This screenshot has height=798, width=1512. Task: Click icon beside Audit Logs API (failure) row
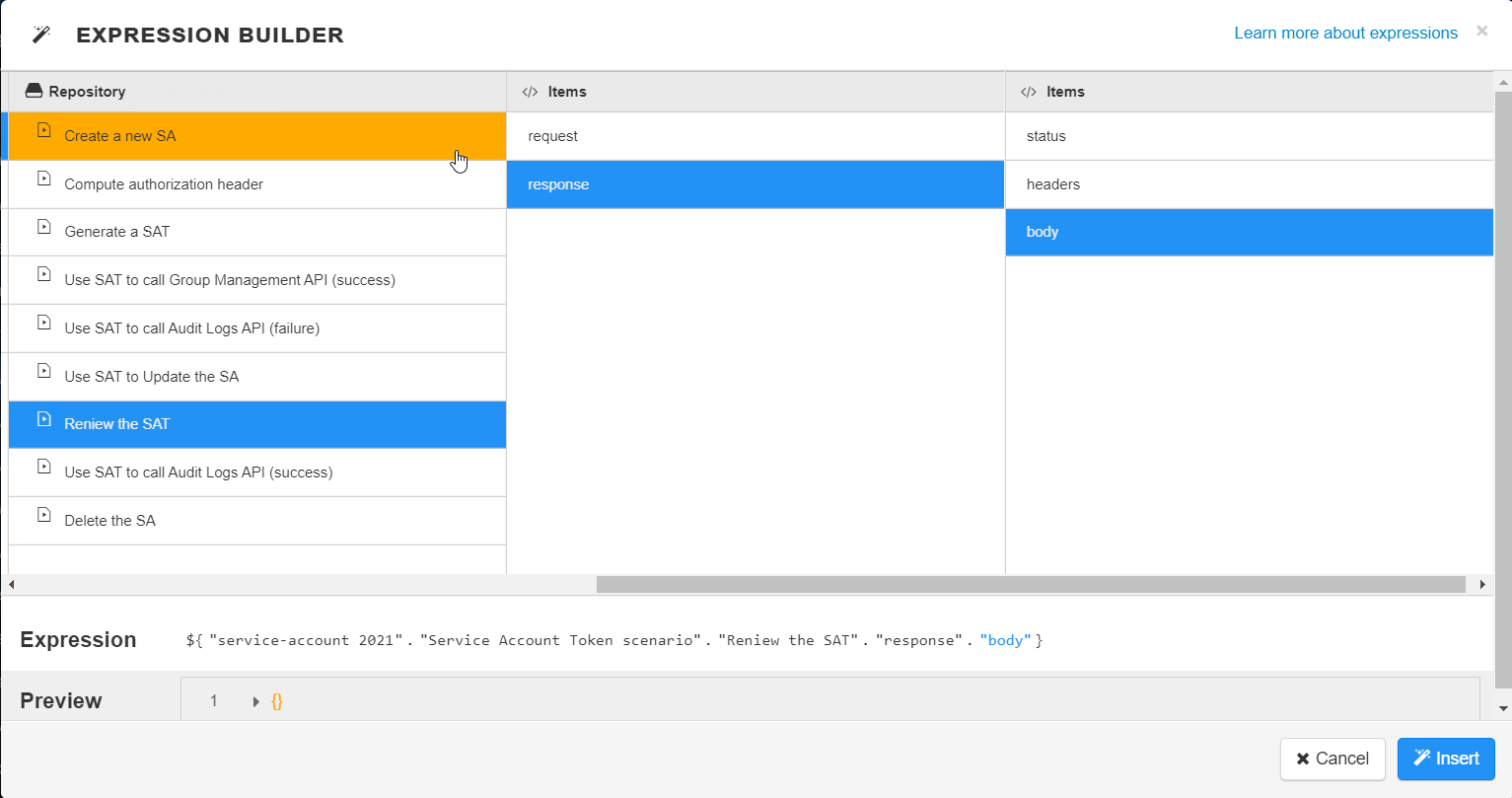click(43, 323)
